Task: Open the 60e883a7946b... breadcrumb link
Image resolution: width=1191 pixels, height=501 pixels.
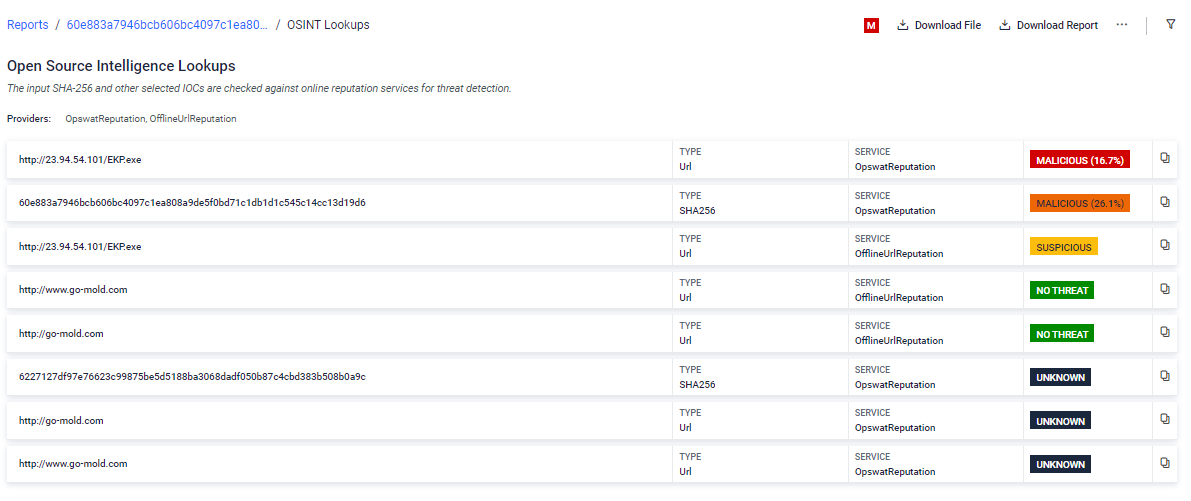Action: click(x=167, y=25)
